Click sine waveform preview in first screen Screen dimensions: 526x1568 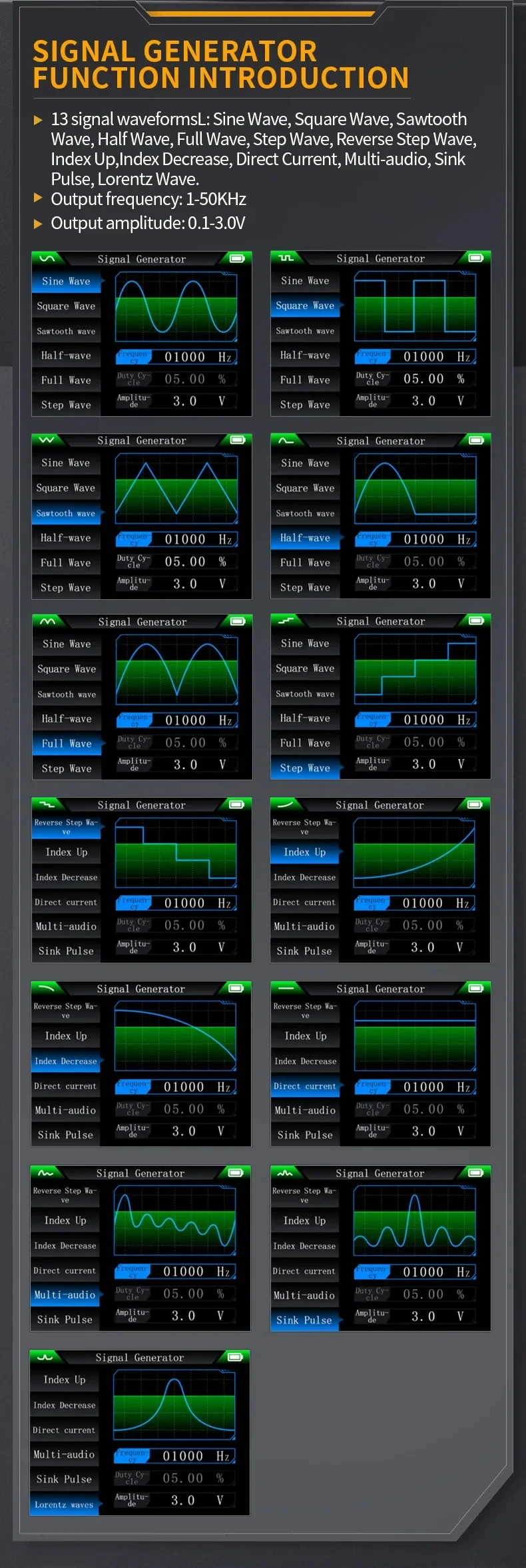[x=176, y=307]
